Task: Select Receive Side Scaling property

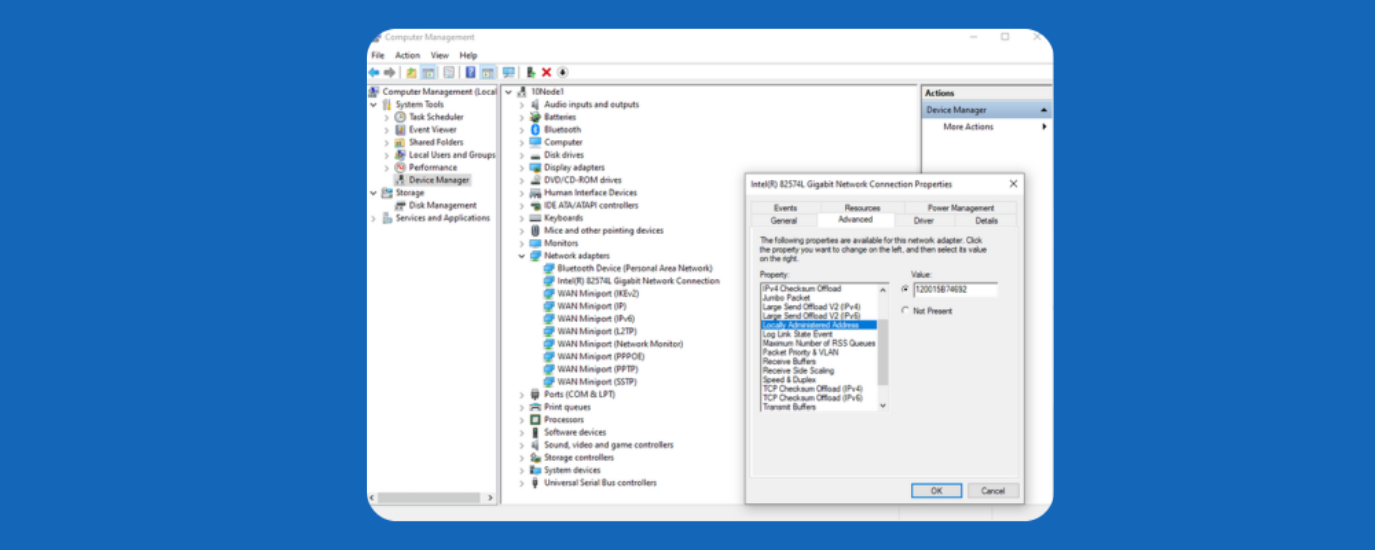Action: point(798,371)
